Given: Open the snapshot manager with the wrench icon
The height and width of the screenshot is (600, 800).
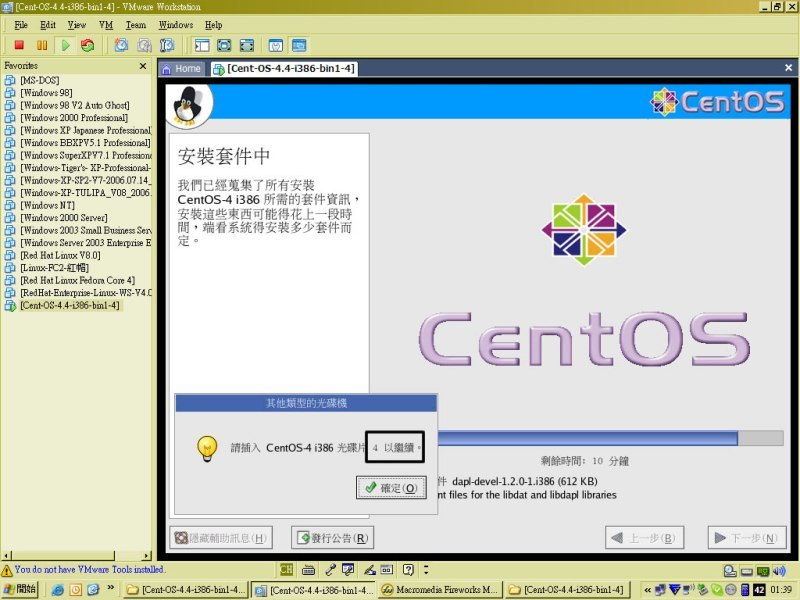Looking at the screenshot, I should tap(167, 45).
